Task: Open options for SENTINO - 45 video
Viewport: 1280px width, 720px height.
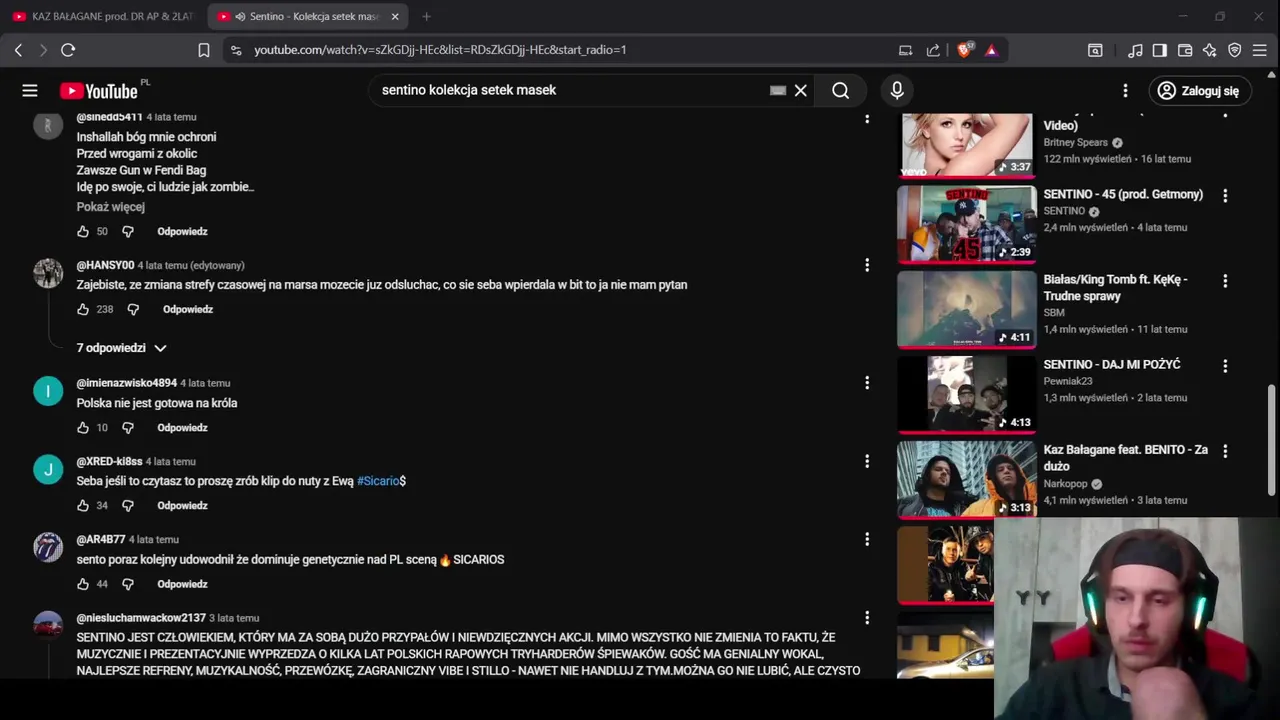Action: tap(1225, 196)
